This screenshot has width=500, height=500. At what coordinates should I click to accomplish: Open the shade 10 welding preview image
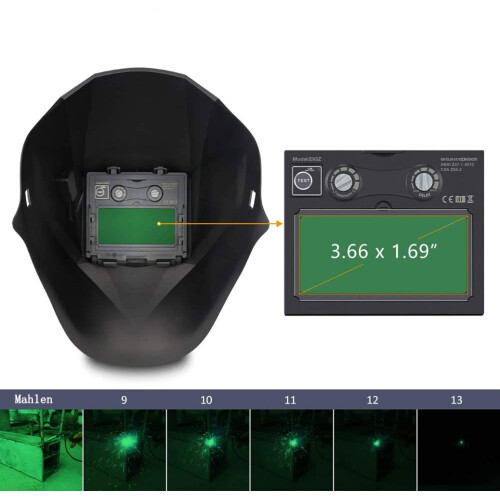click(x=208, y=450)
